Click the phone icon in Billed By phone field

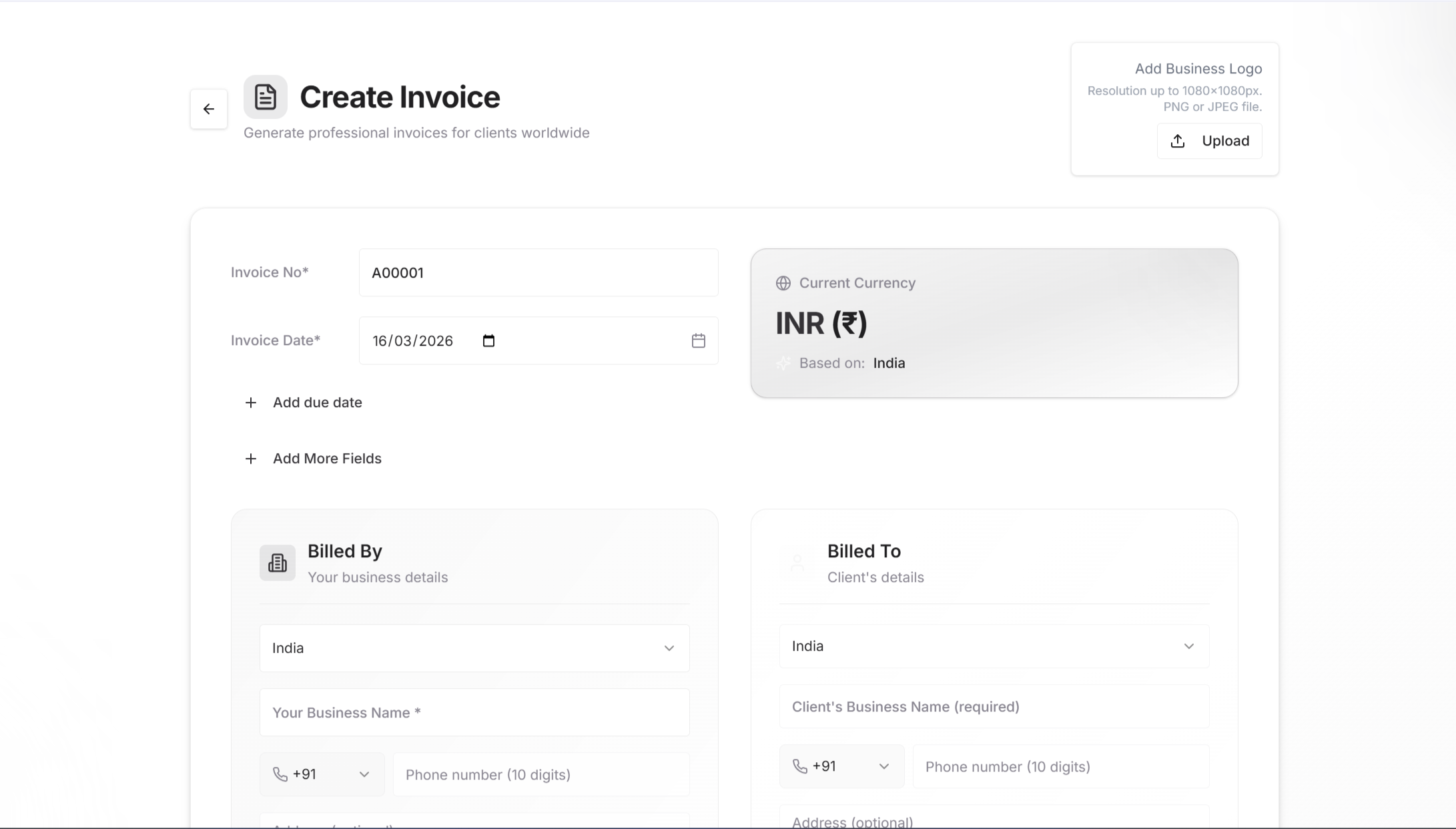281,774
